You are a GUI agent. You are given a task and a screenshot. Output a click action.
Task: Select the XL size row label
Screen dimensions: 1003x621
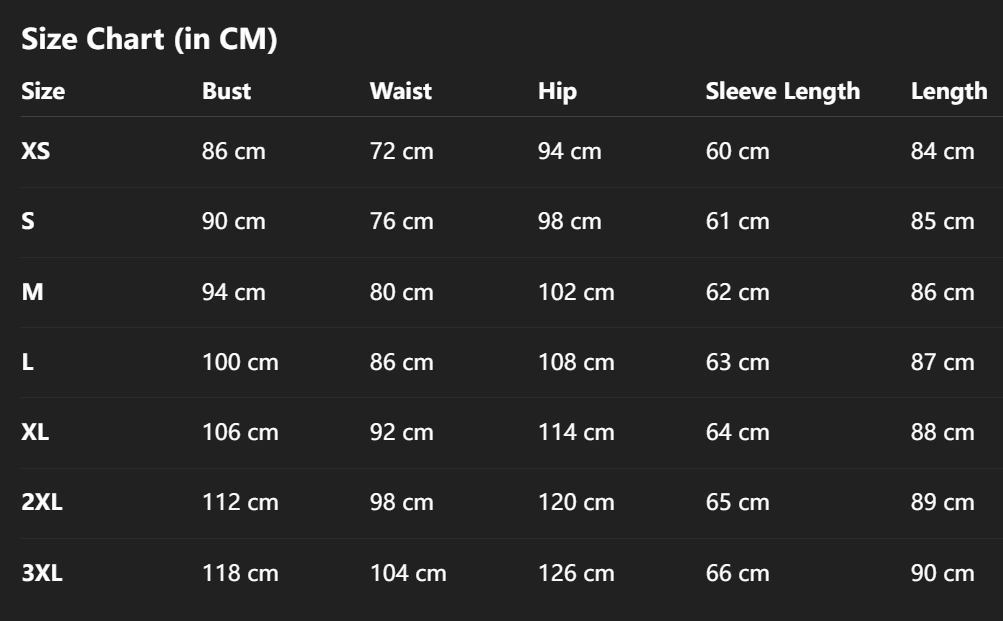coord(35,432)
